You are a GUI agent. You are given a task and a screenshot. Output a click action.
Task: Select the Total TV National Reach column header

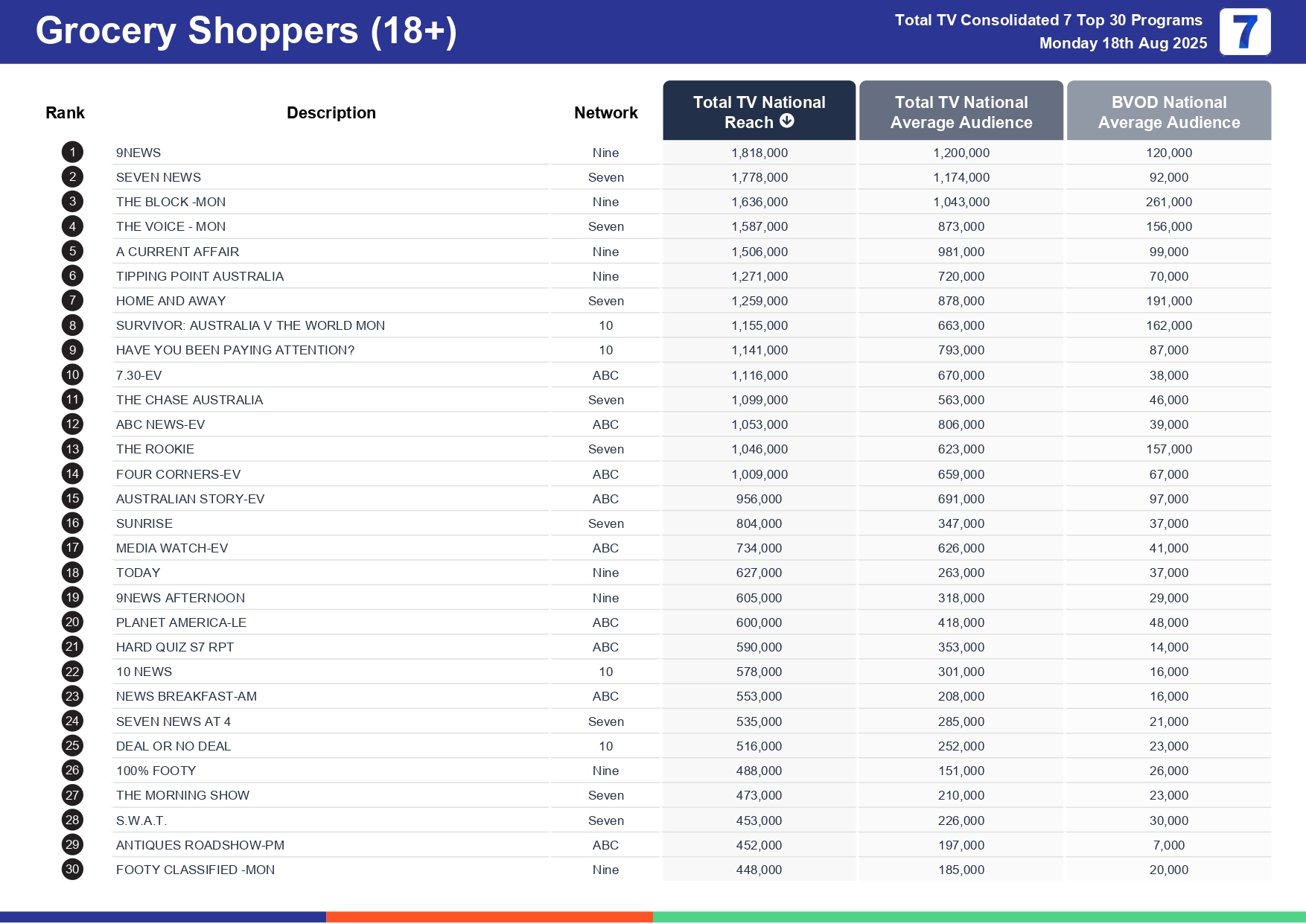(x=759, y=111)
